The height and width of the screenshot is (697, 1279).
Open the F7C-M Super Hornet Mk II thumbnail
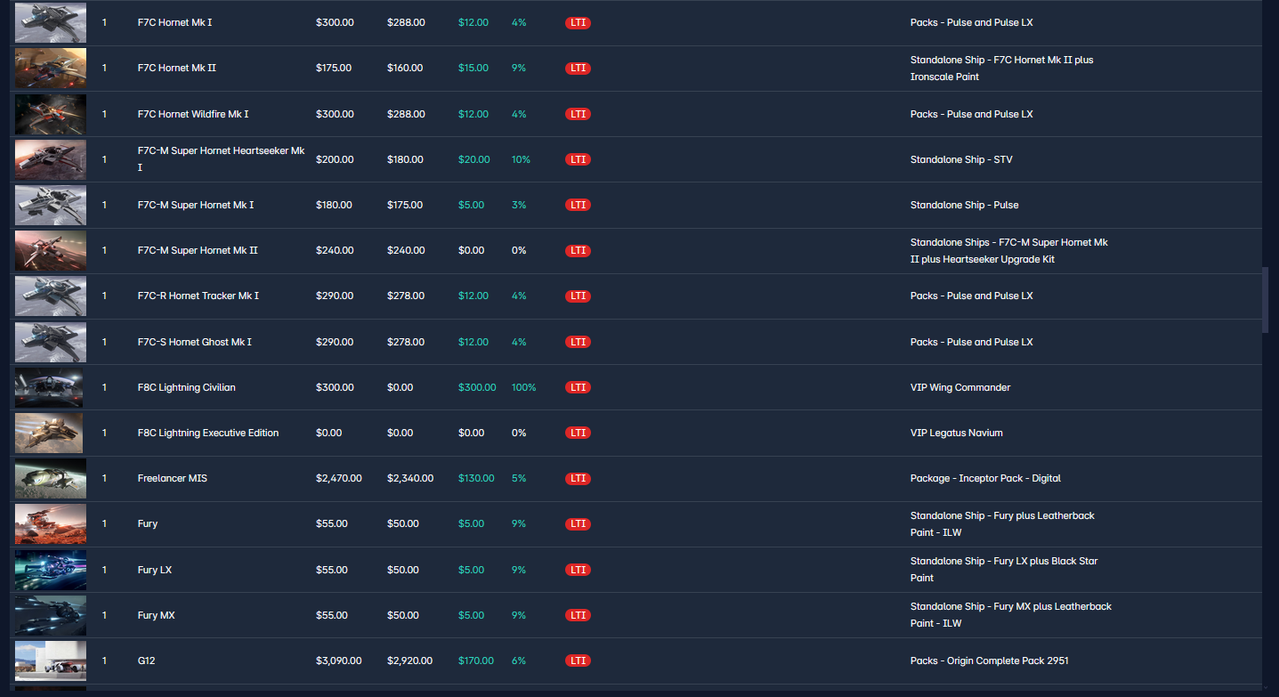[x=50, y=250]
